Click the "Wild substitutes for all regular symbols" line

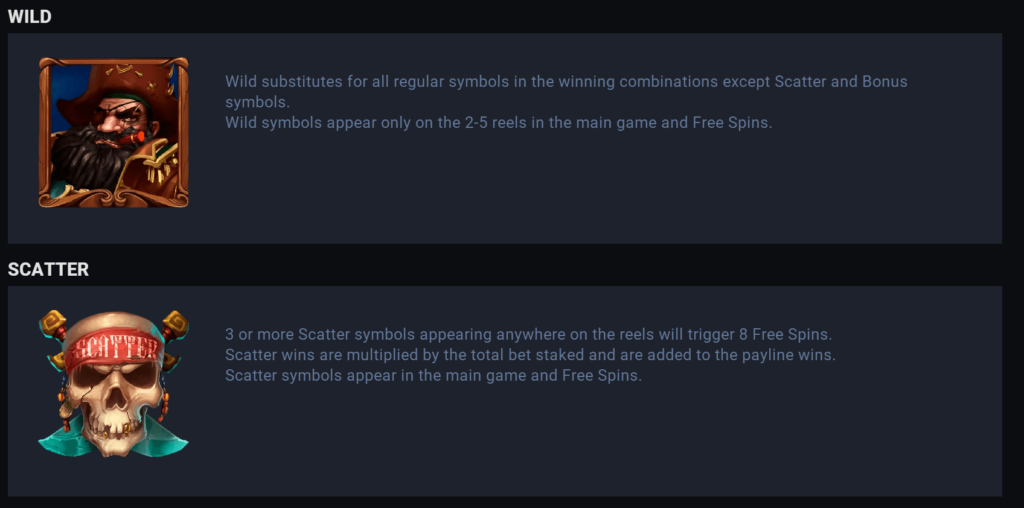[x=566, y=81]
